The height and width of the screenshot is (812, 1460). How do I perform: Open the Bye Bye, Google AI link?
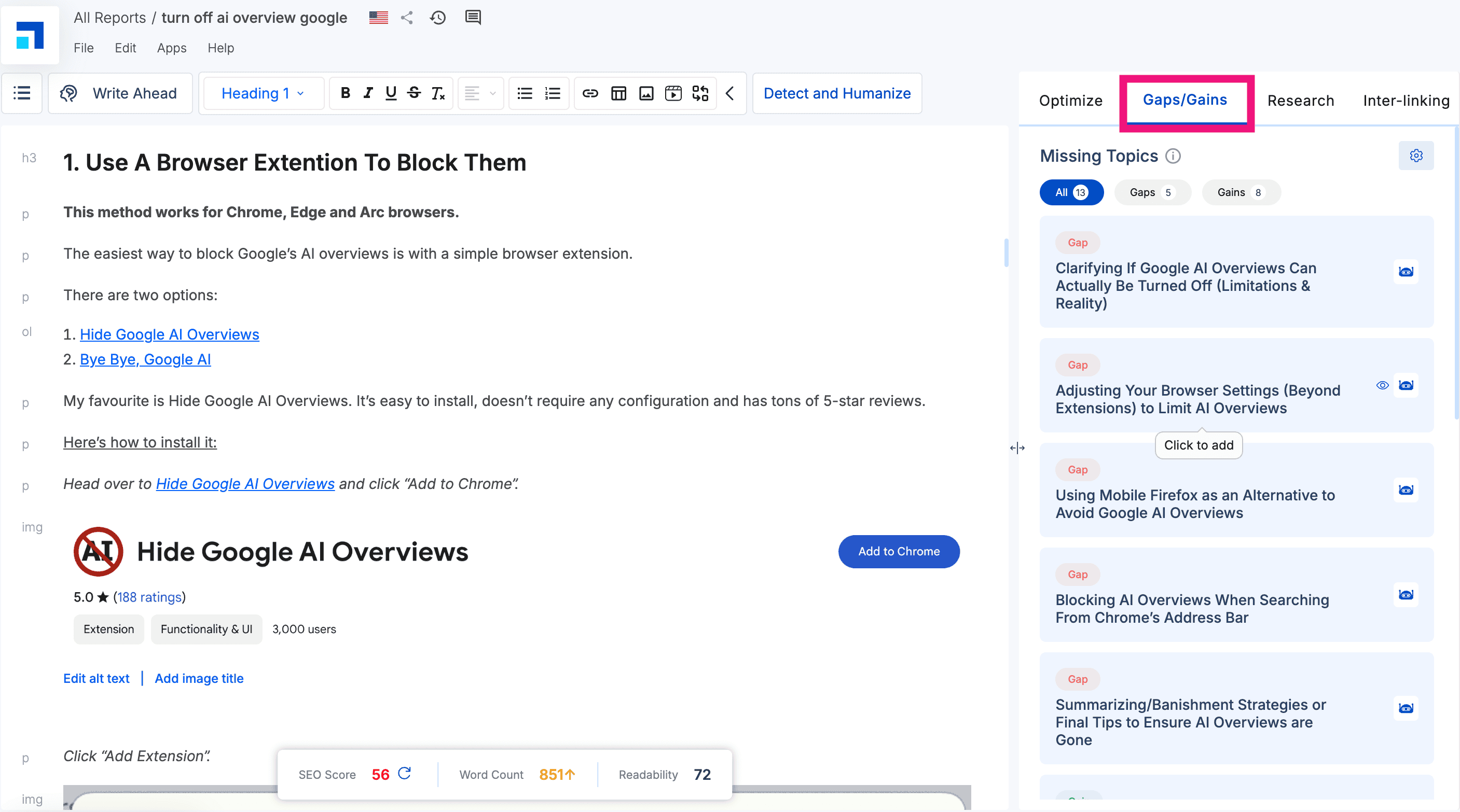coord(145,359)
